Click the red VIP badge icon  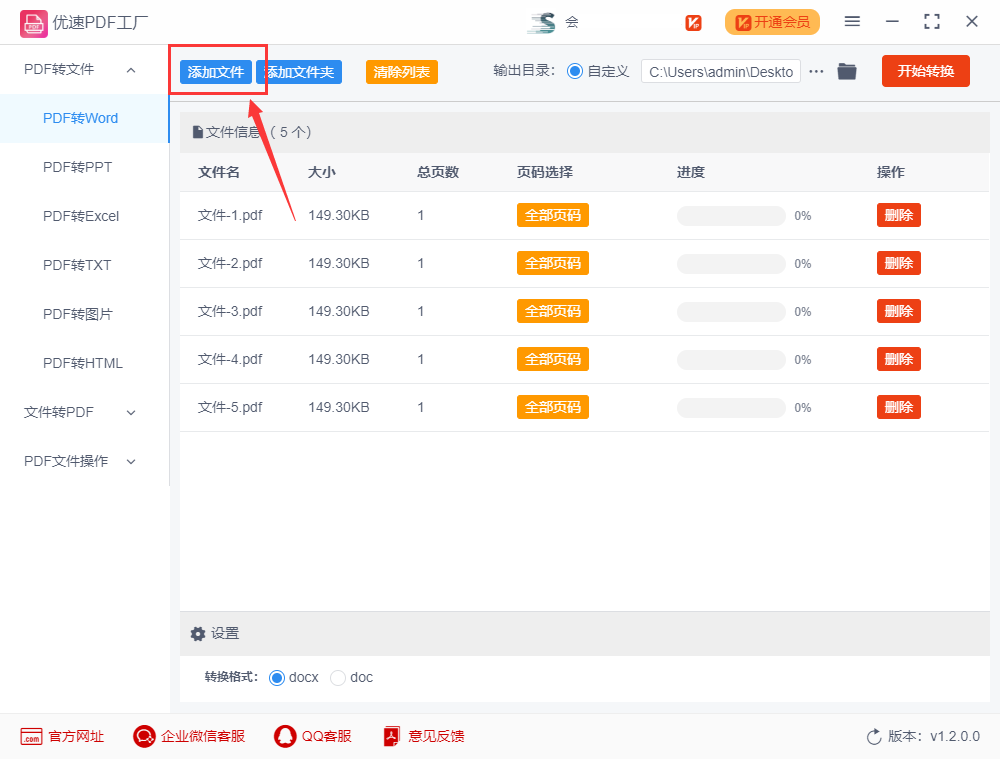coord(693,23)
